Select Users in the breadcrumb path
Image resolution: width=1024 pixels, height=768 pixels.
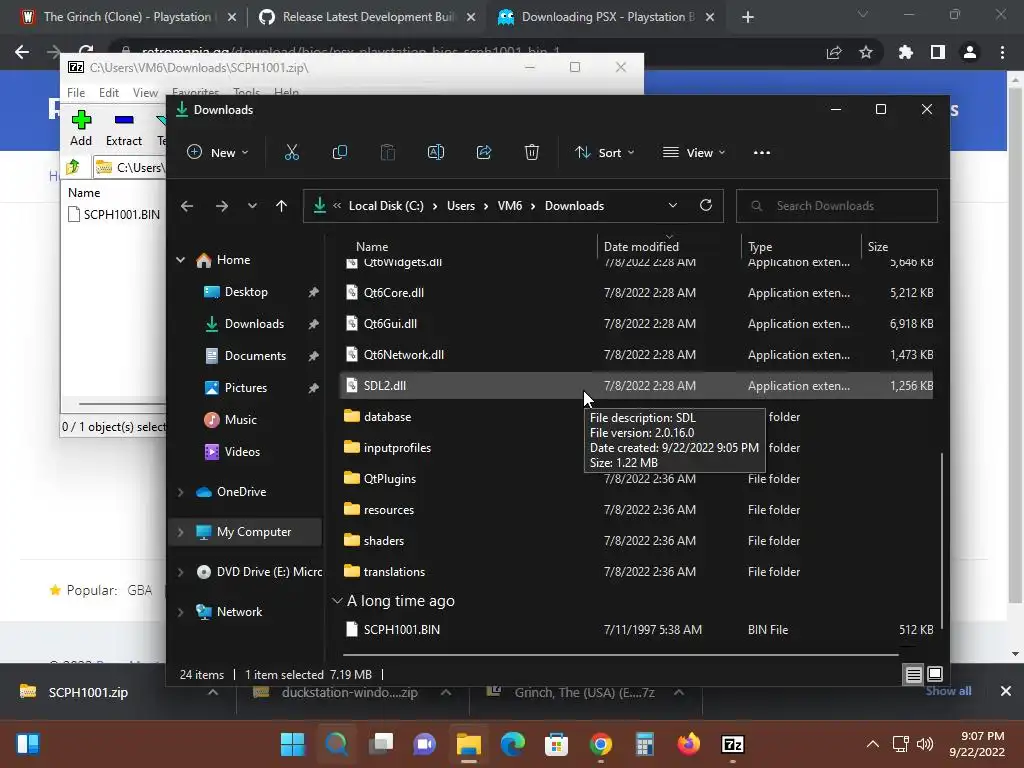click(460, 206)
